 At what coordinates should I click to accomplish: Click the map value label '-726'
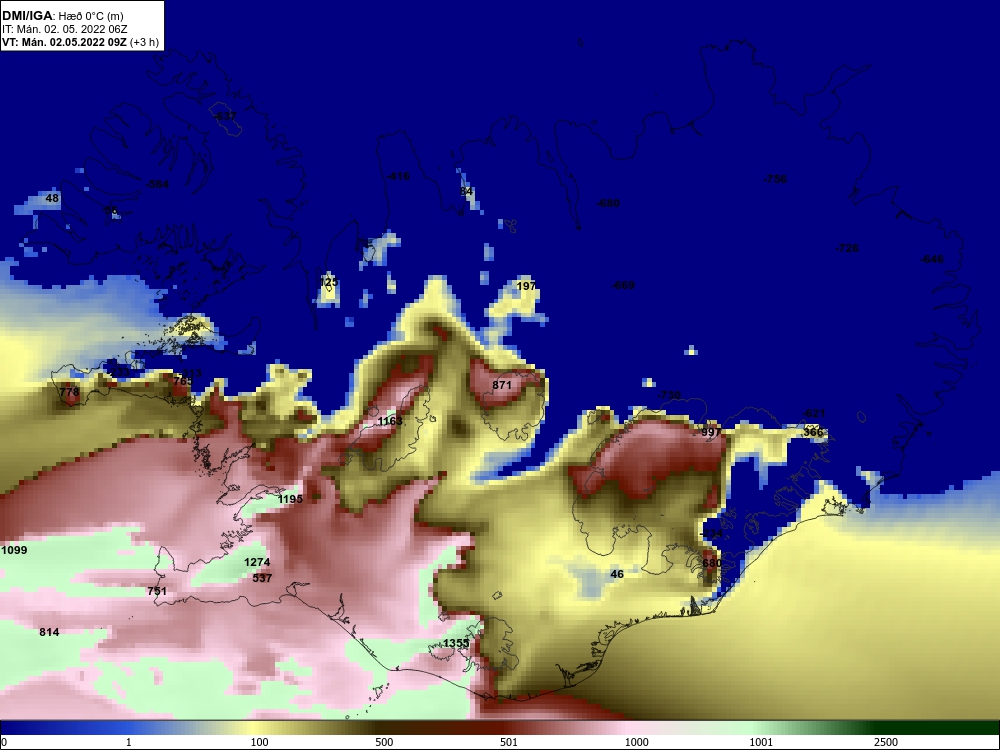coord(847,248)
